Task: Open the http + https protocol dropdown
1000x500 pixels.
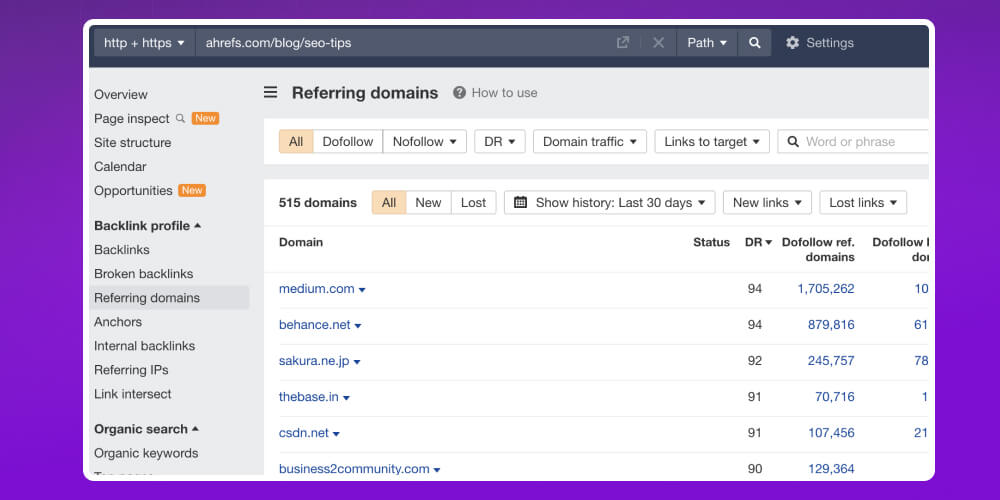Action: coord(144,43)
